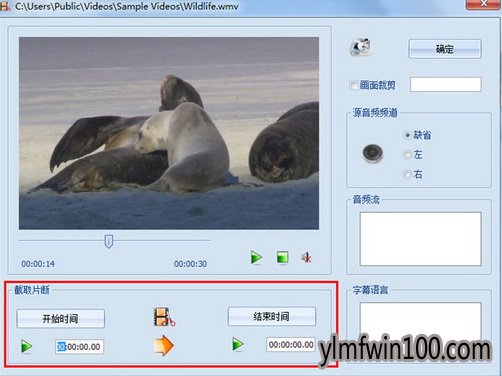Select the 缺省 audio channel radio
The width and height of the screenshot is (502, 376).
(407, 135)
